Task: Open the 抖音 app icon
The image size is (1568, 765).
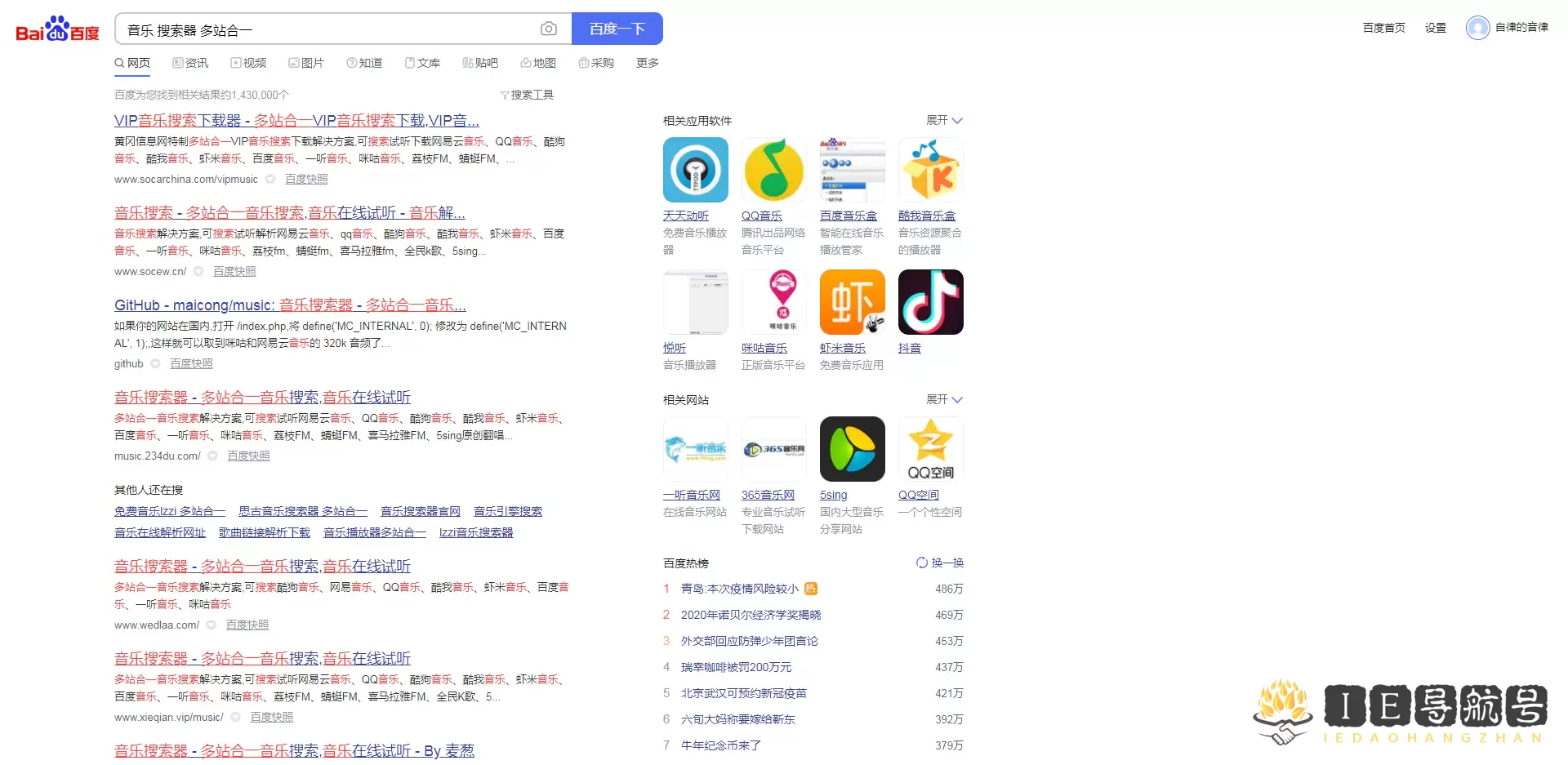Action: (930, 302)
